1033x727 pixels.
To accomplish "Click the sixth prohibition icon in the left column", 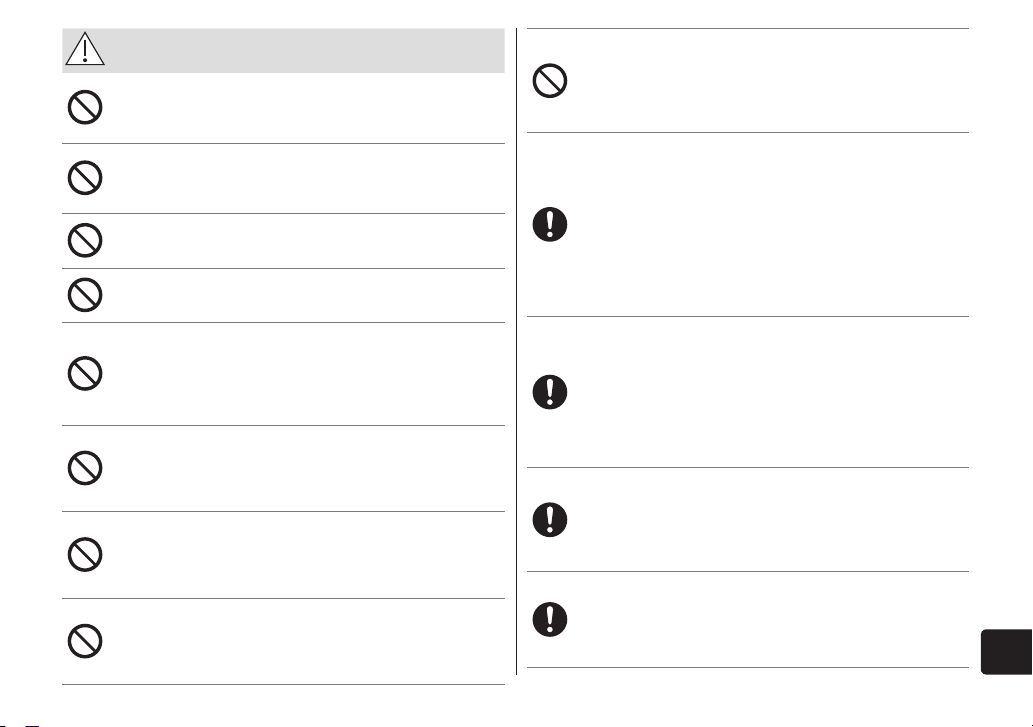I will pos(85,468).
